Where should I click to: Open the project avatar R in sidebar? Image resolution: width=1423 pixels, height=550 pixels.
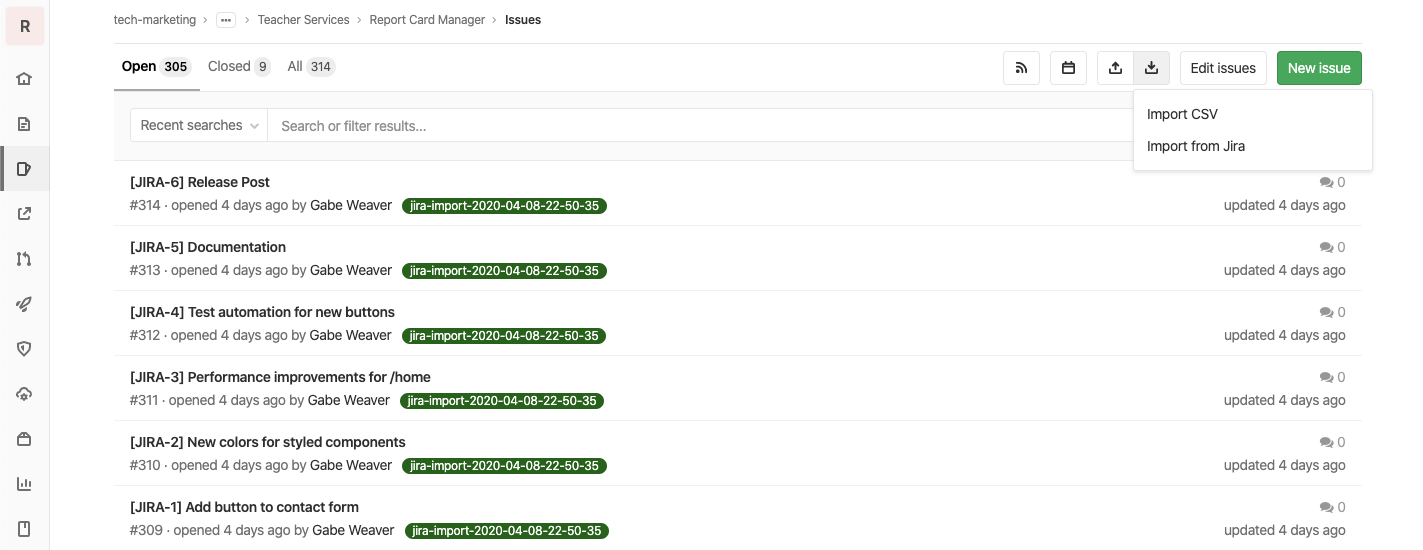[x=25, y=26]
